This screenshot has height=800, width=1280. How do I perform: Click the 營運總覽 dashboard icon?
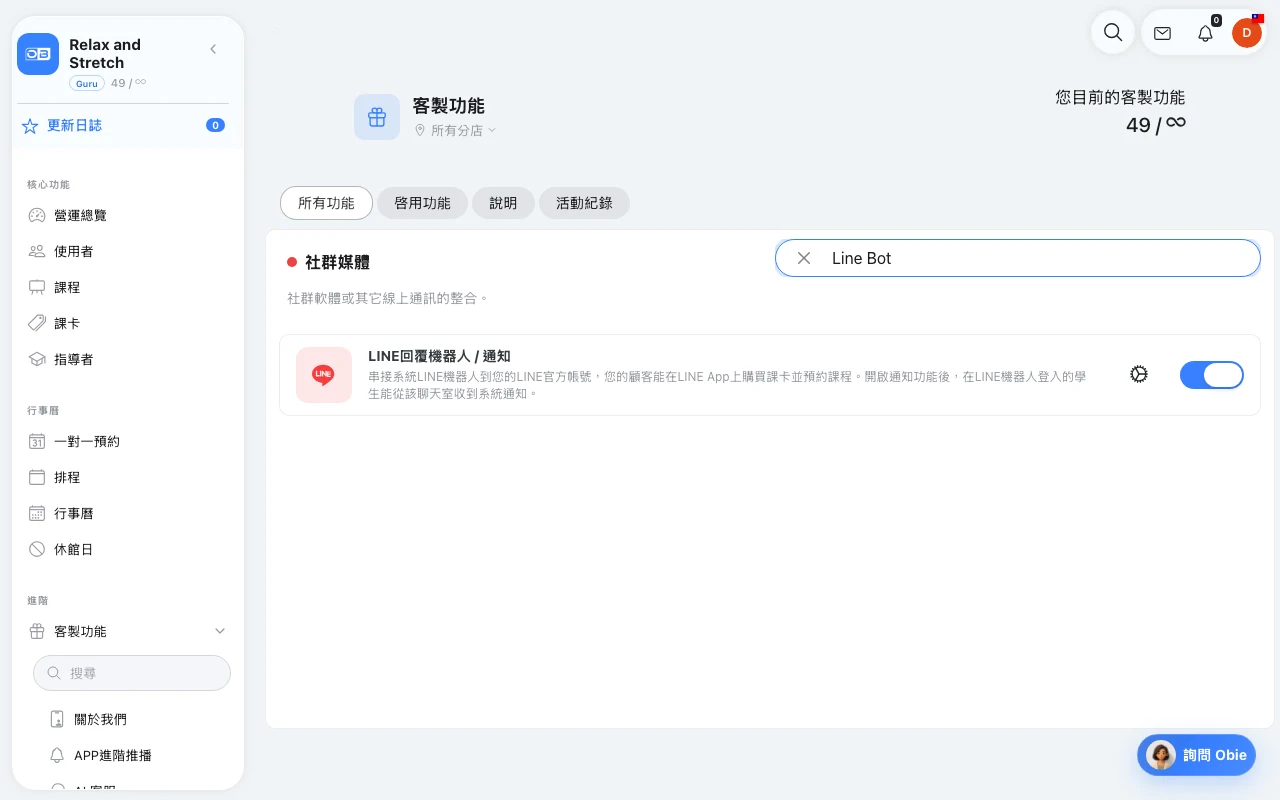tap(37, 215)
